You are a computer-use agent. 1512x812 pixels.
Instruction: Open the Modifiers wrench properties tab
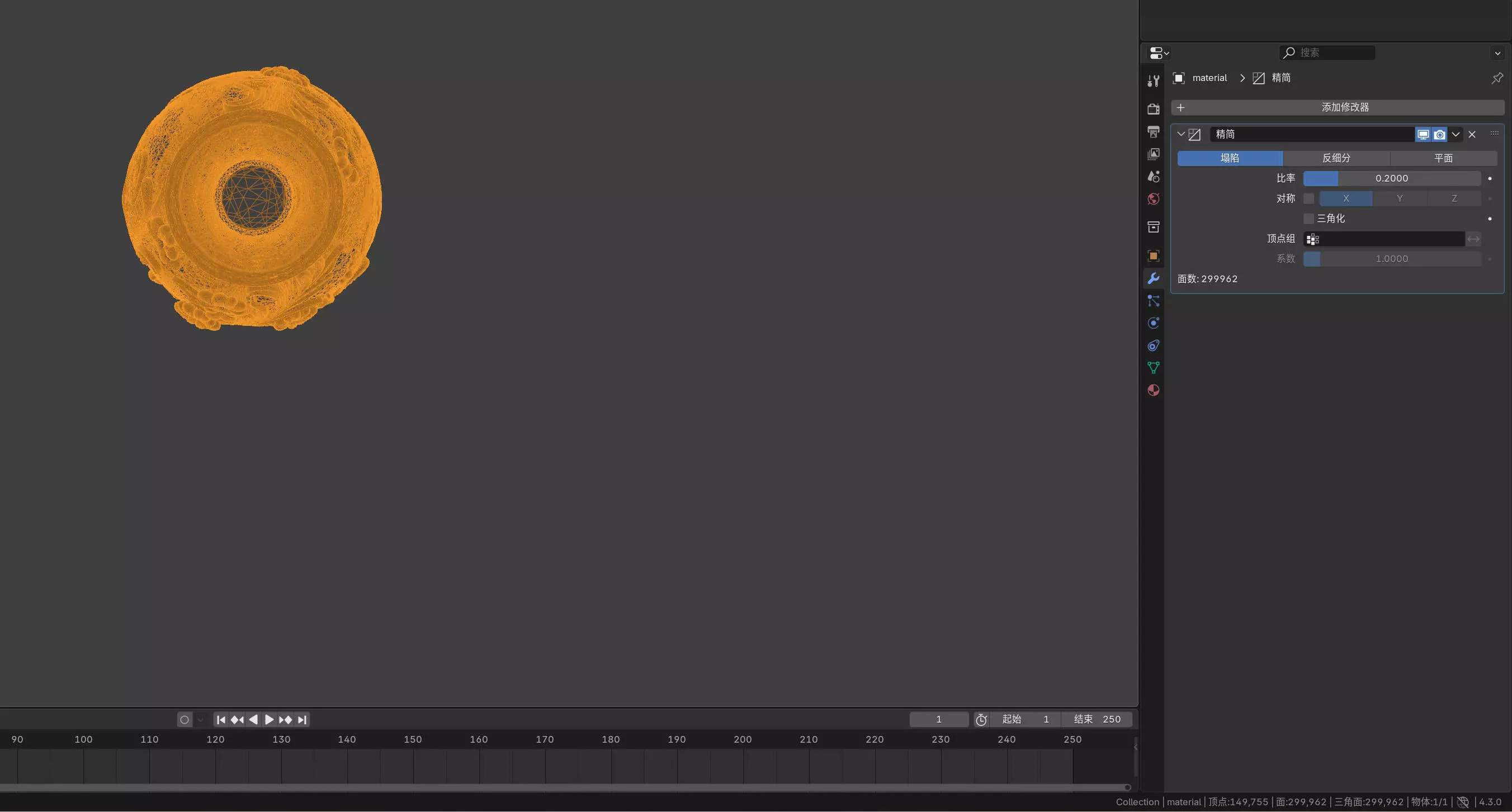click(x=1154, y=278)
